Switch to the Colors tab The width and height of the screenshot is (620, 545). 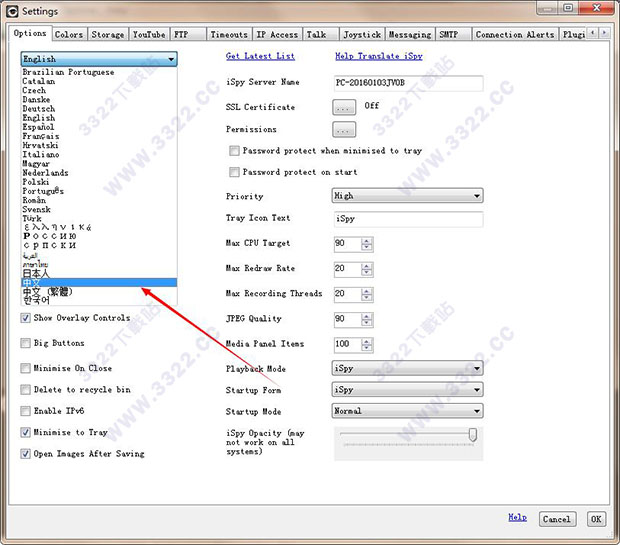coord(69,35)
